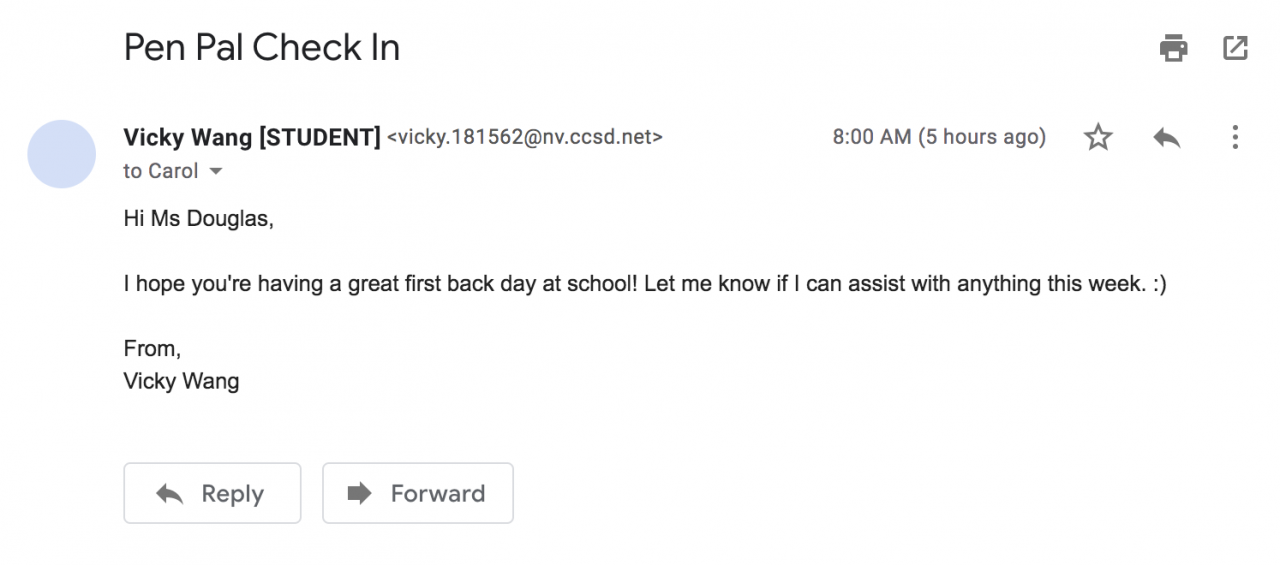Open the three-dot More options menu
Image resolution: width=1280 pixels, height=565 pixels.
pyautogui.click(x=1235, y=138)
